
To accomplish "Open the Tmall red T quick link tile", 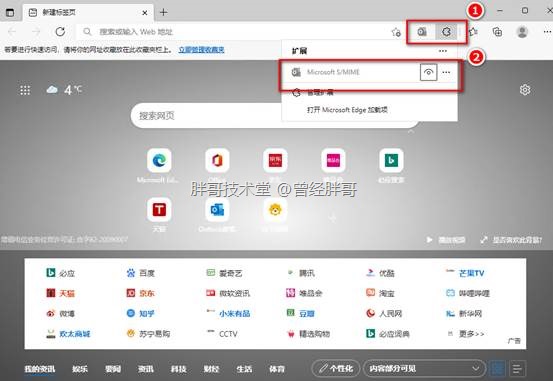I will click(x=159, y=210).
